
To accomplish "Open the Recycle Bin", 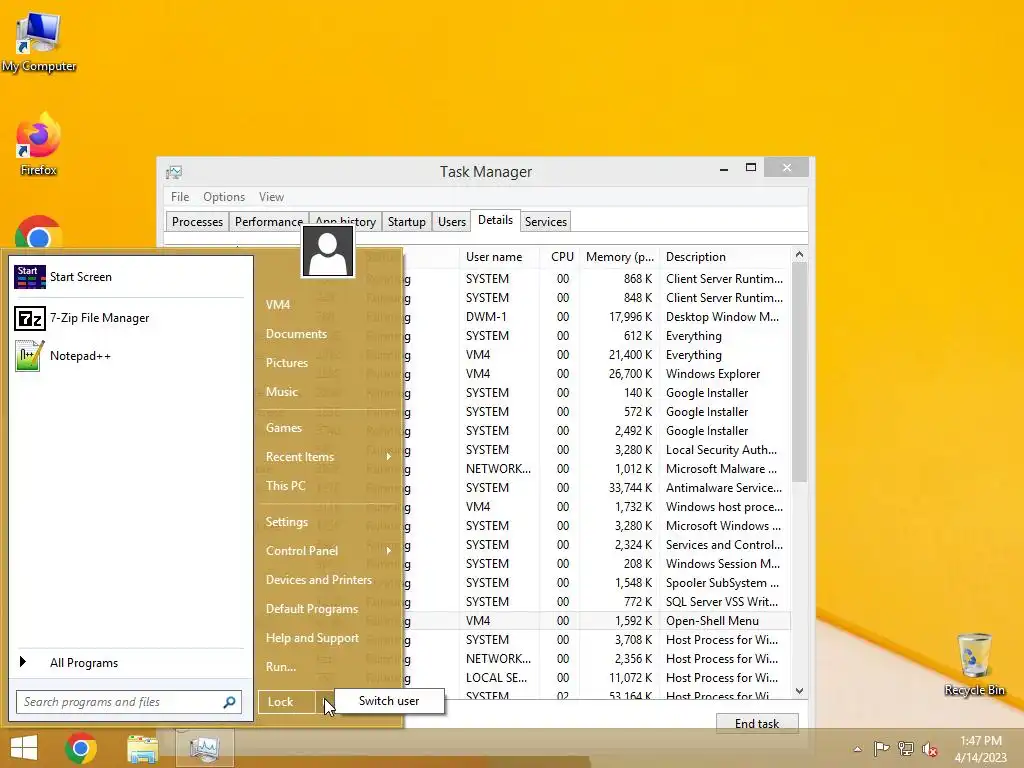I will tap(974, 664).
